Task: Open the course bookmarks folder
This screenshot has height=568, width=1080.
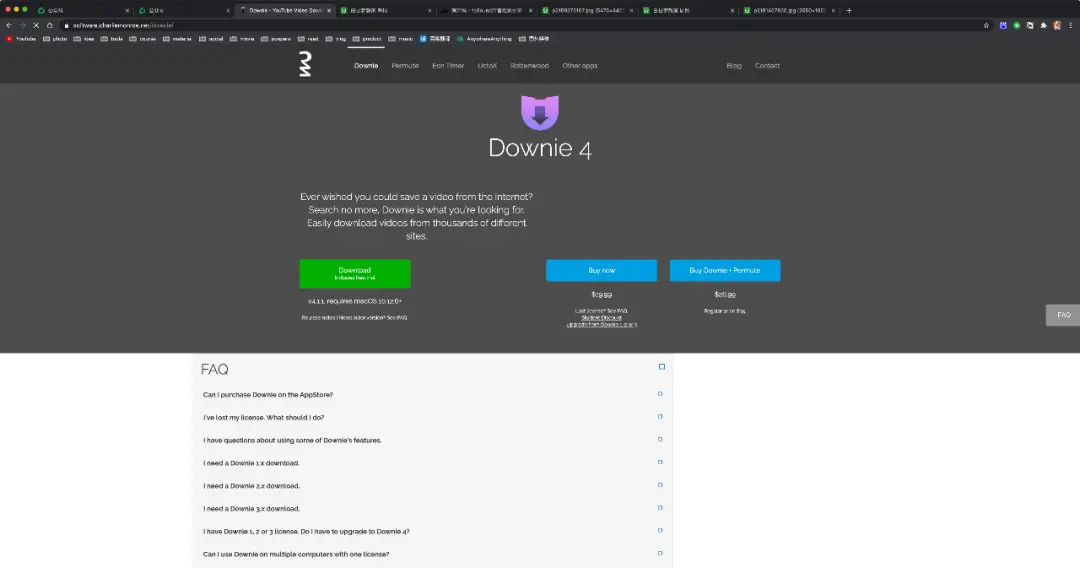Action: pos(143,39)
